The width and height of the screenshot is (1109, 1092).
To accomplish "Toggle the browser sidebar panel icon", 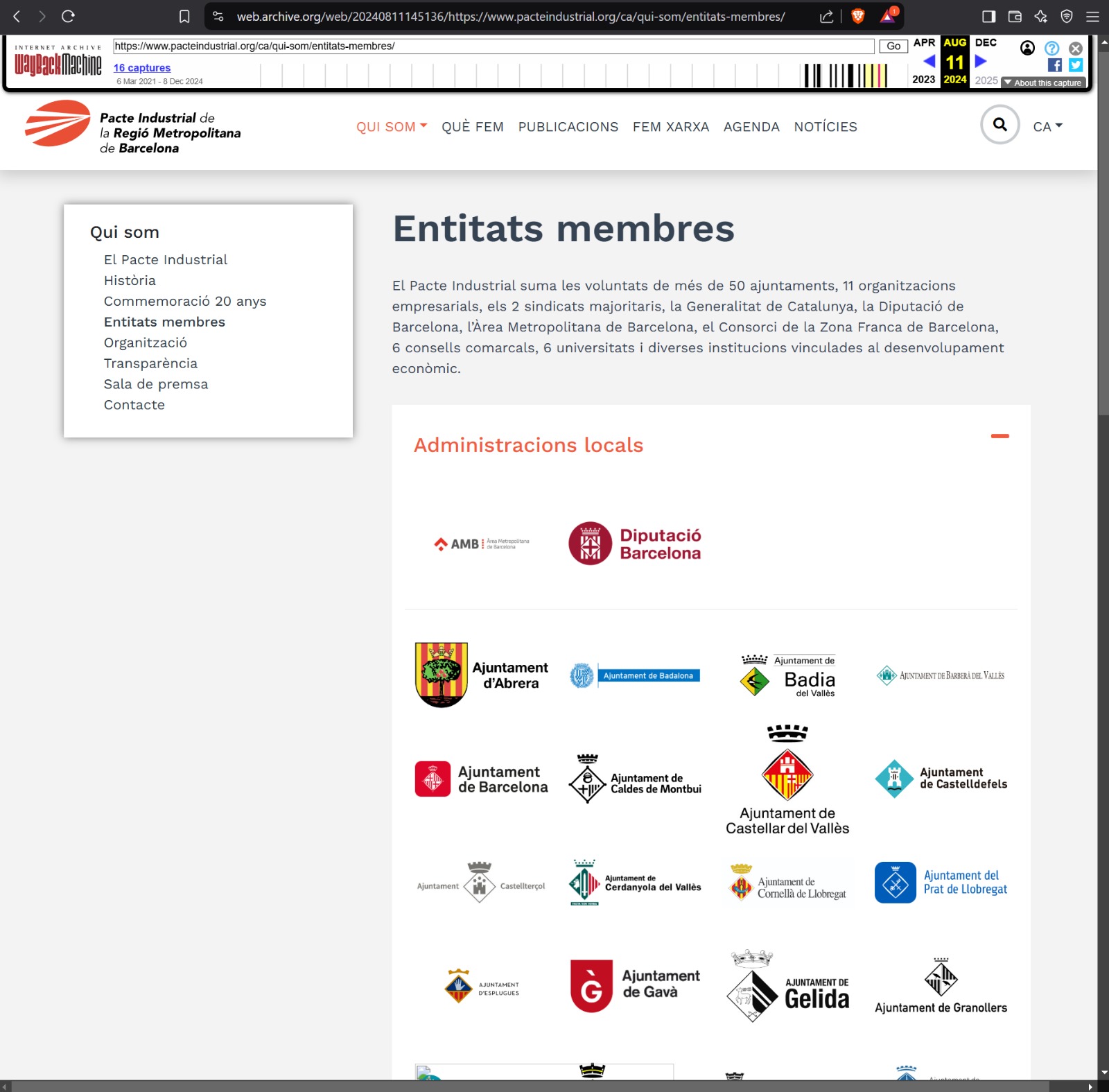I will click(x=989, y=17).
